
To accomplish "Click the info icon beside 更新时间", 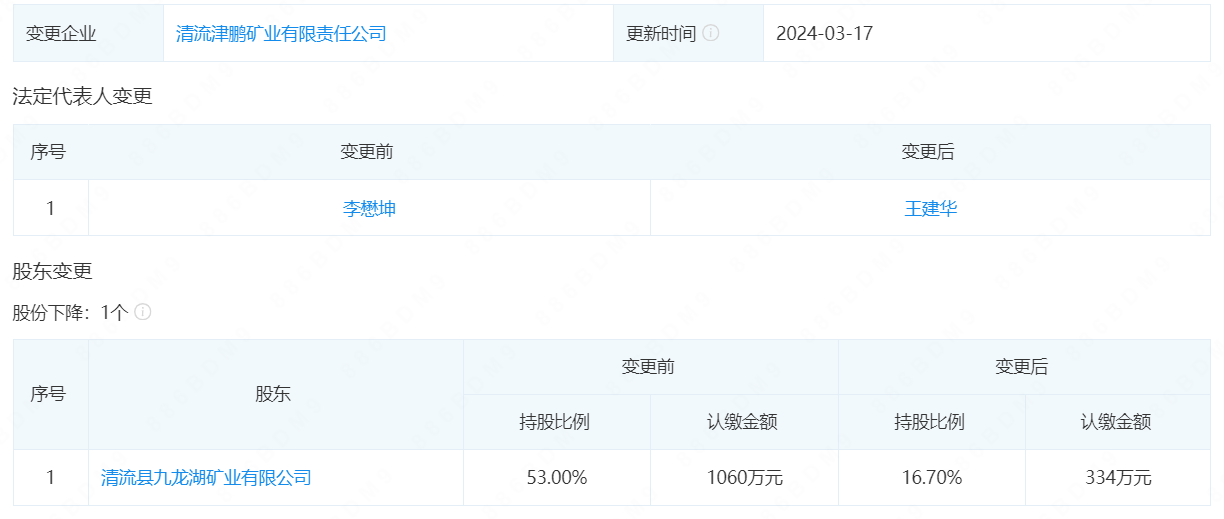I will (711, 33).
